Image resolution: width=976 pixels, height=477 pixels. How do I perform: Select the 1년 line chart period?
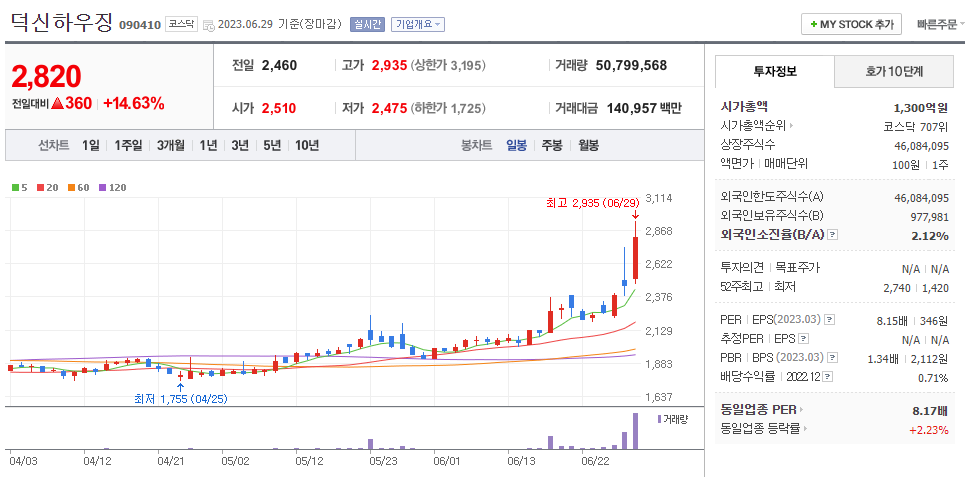tap(208, 145)
